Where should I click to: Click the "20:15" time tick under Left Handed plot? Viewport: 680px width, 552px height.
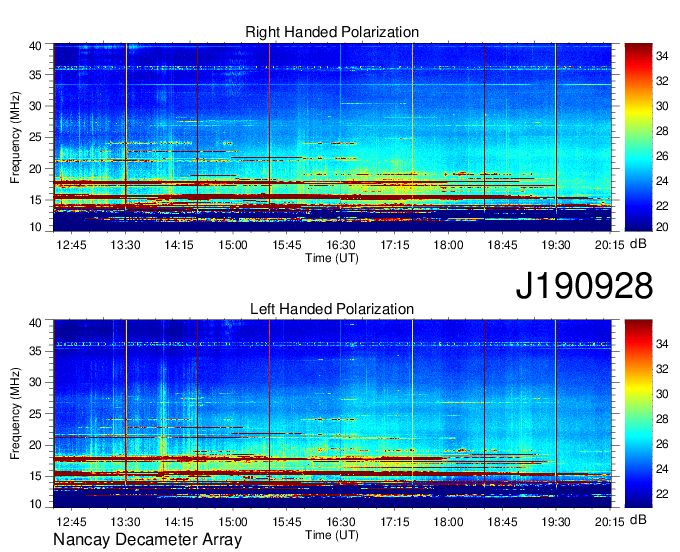[609, 522]
